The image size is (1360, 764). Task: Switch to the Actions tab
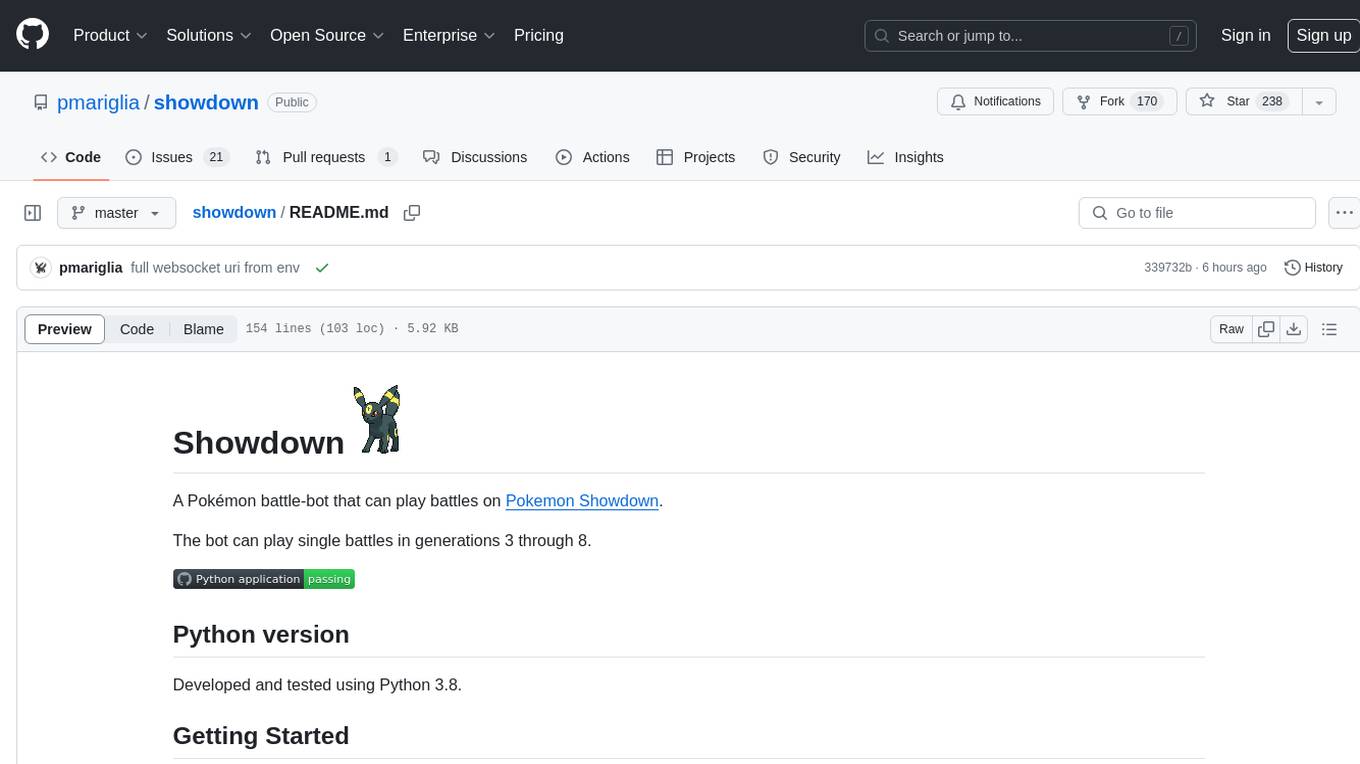[x=592, y=157]
